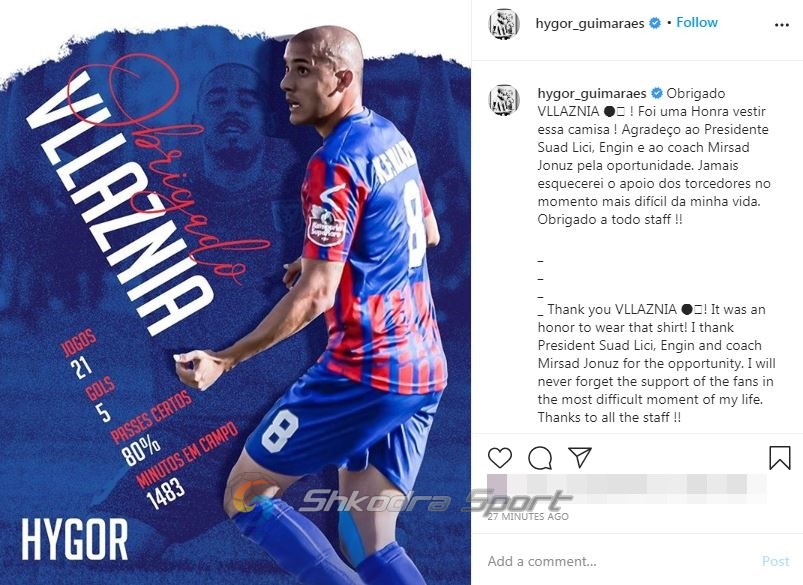
Task: Click the English caption translation text
Action: click(656, 363)
